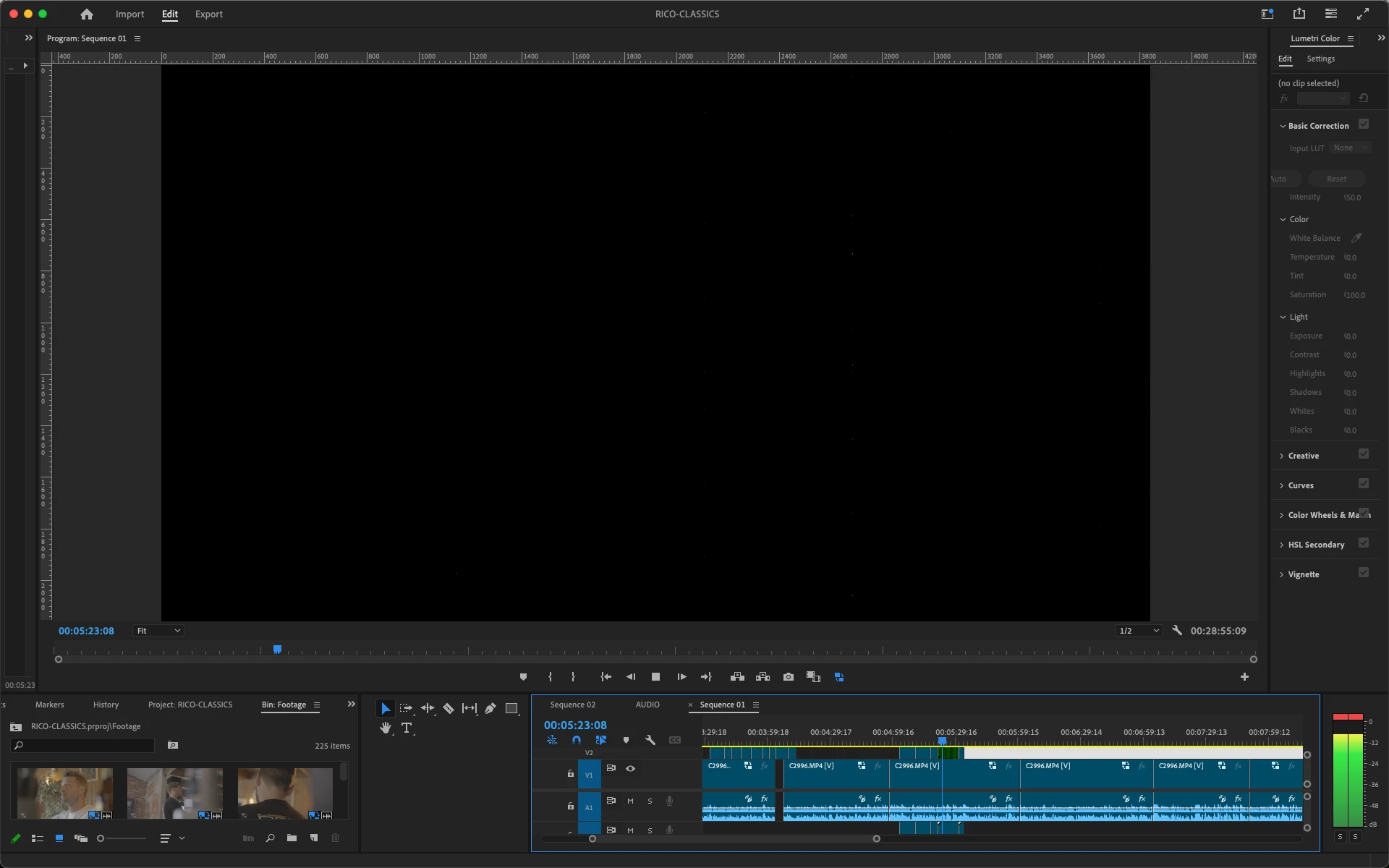Select the Ripple Edit tool
The image size is (1389, 868).
pos(428,709)
